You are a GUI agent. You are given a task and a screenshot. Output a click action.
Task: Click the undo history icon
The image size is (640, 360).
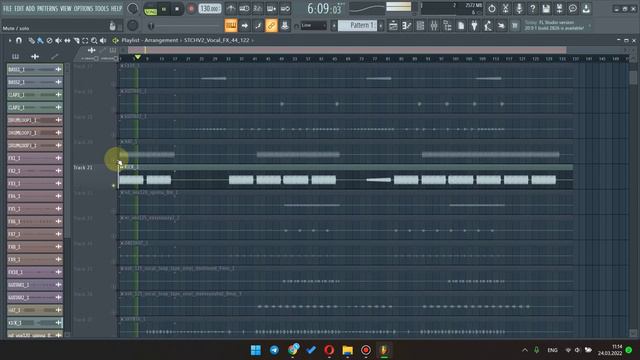point(492,9)
